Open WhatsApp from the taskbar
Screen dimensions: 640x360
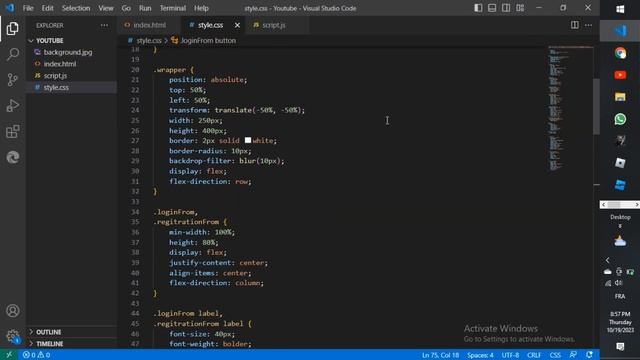click(620, 119)
